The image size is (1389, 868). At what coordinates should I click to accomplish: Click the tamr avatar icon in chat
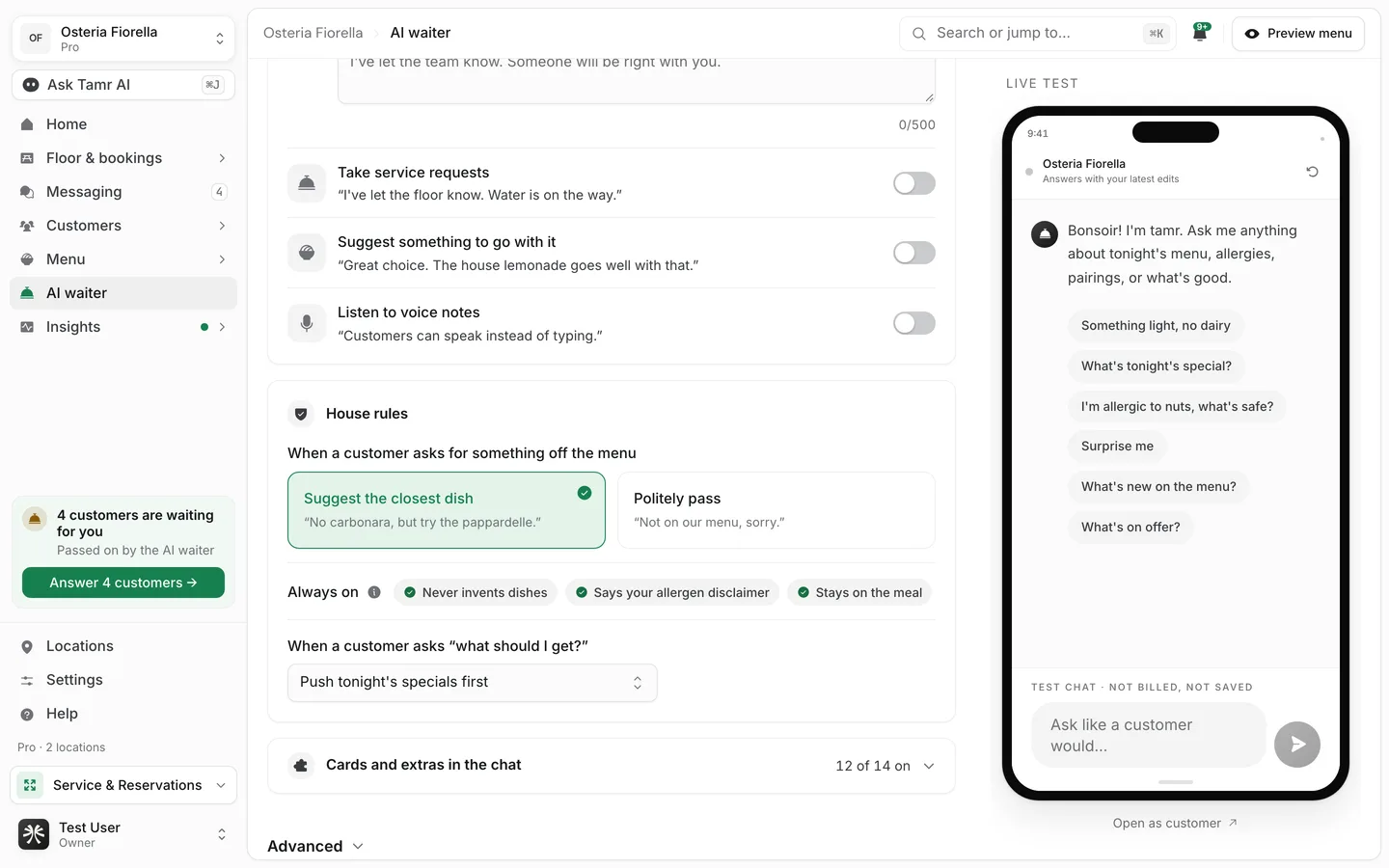point(1045,234)
